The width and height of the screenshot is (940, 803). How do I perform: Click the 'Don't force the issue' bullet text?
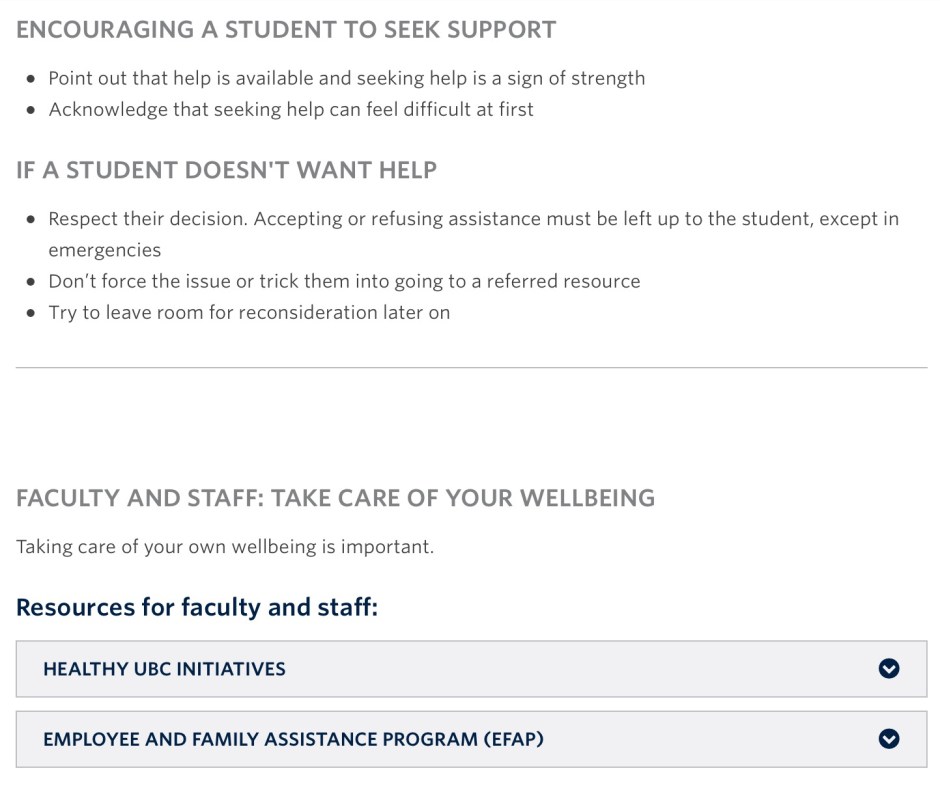(344, 281)
